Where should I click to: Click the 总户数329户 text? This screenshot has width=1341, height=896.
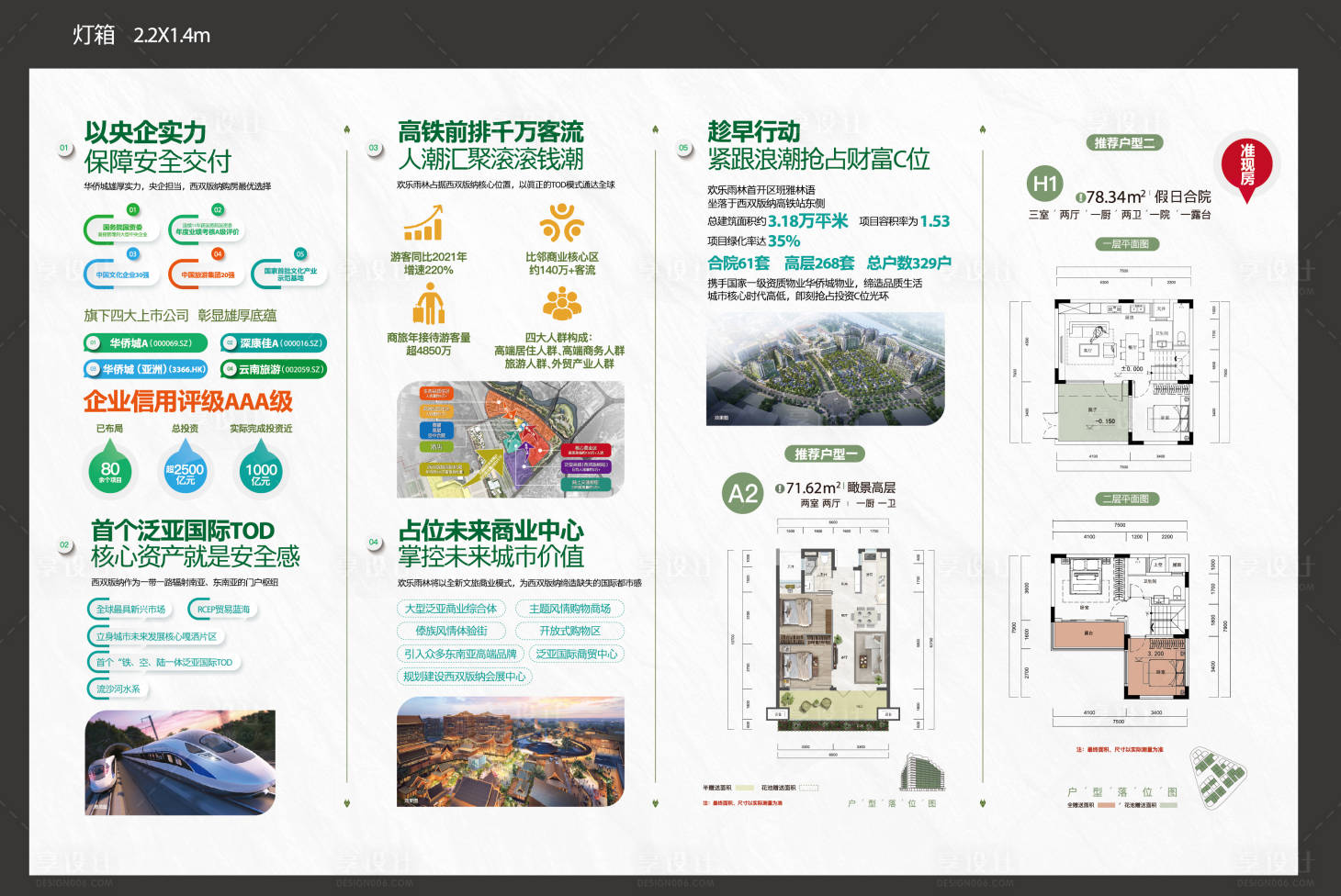pyautogui.click(x=908, y=263)
